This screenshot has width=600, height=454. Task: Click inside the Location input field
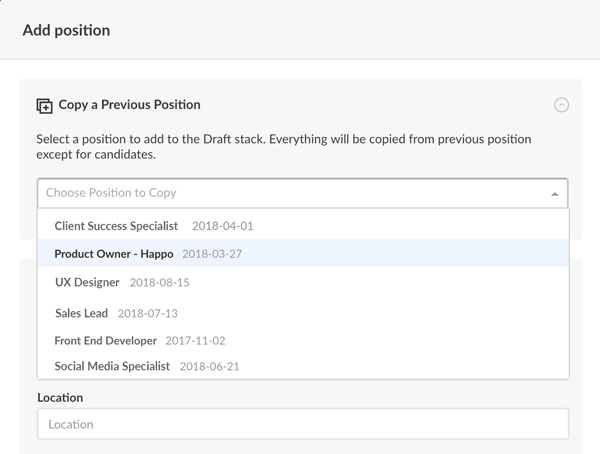(x=303, y=424)
